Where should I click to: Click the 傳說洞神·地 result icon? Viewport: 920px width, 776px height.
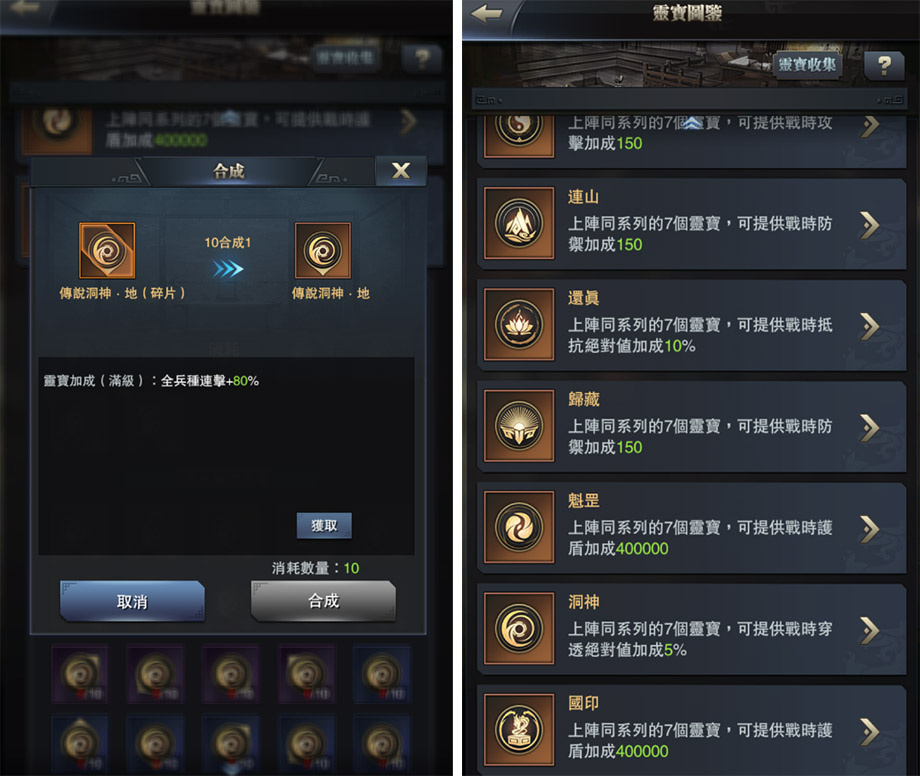click(323, 250)
